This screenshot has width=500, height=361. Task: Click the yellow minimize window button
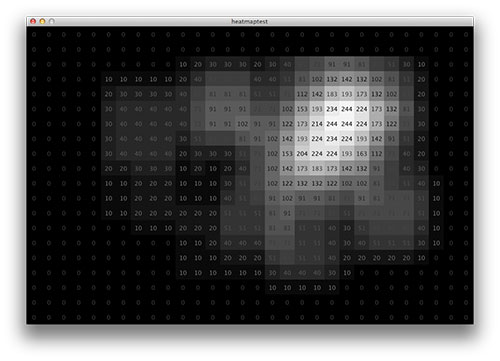coord(42,21)
